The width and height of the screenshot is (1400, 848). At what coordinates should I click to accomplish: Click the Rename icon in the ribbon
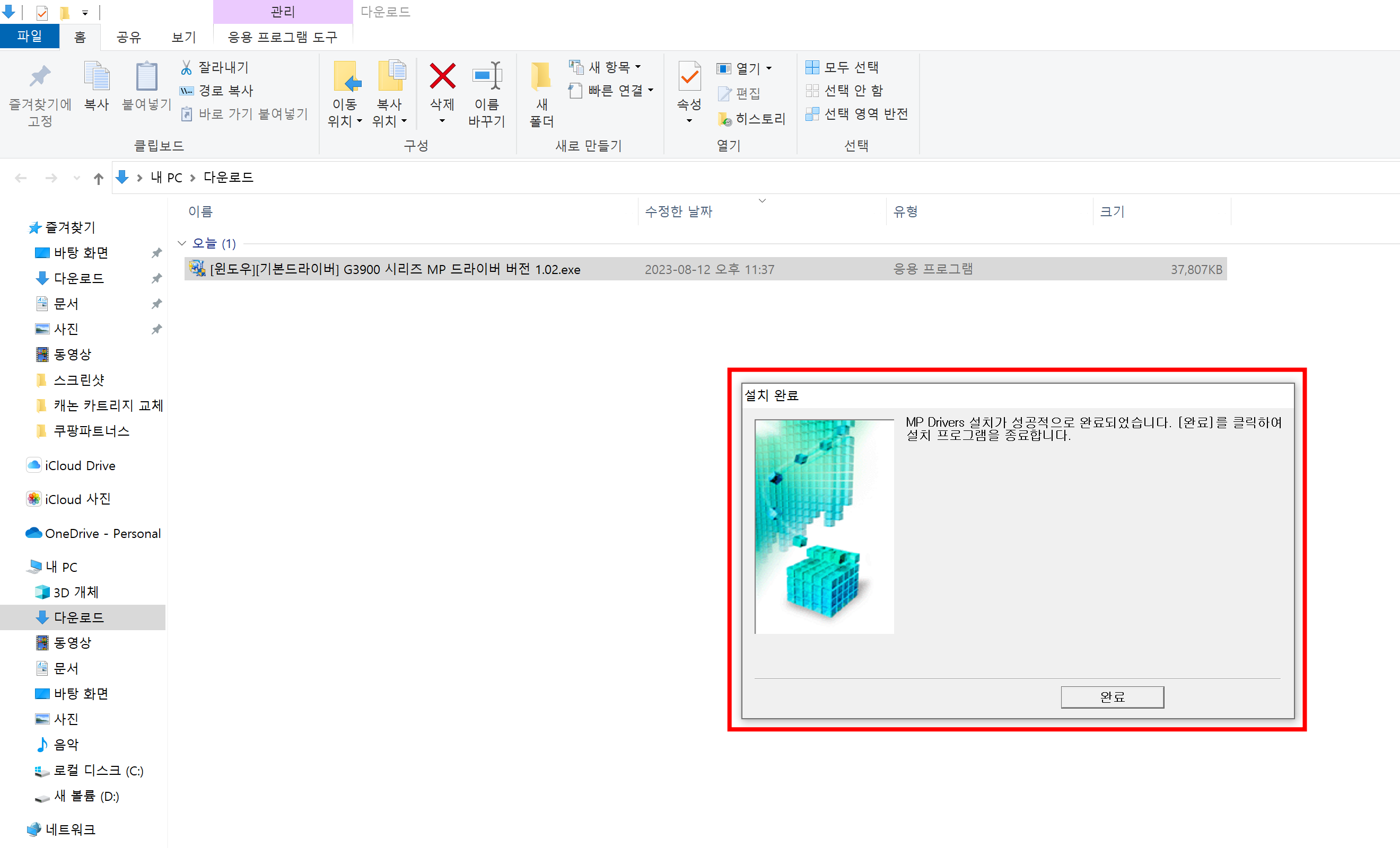(x=486, y=77)
